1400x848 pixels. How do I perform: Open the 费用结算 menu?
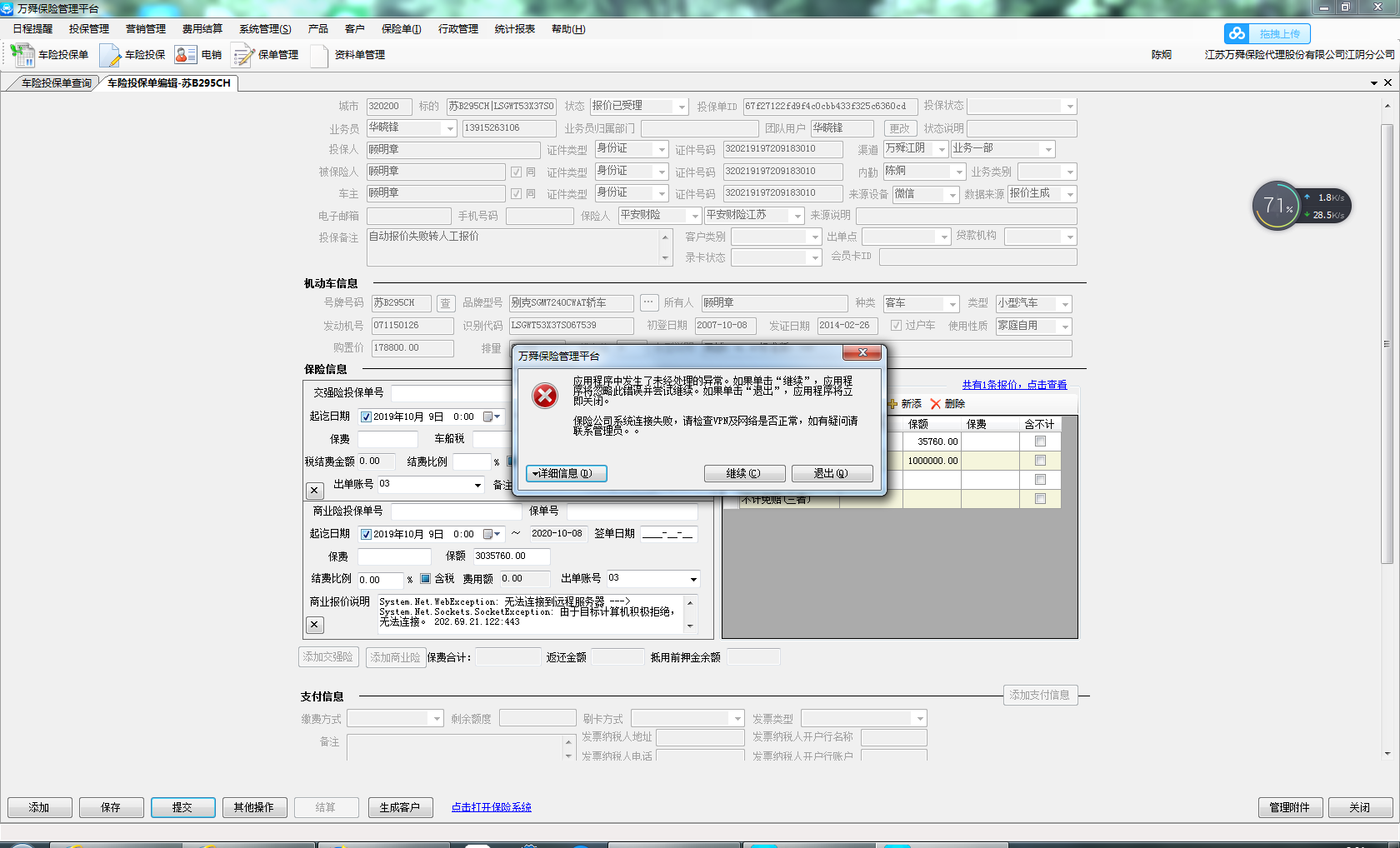tap(202, 29)
